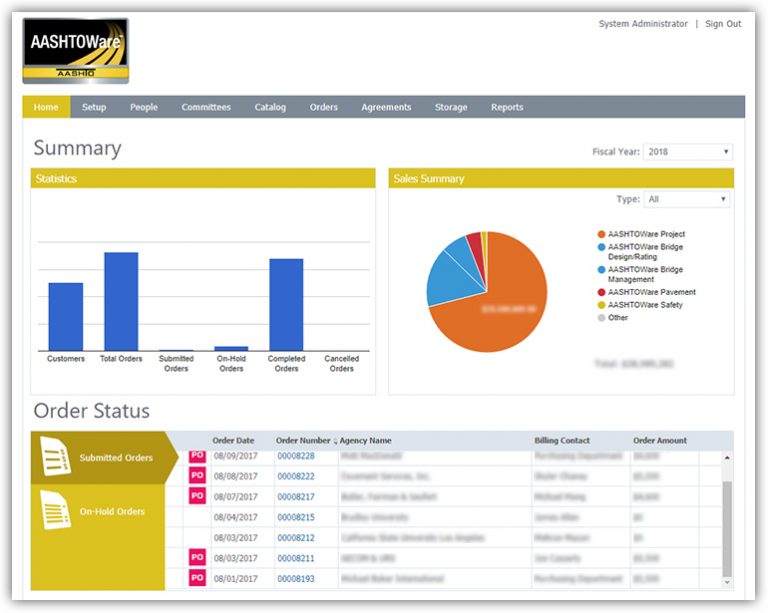Open the Fiscal Year dropdown
Screen dimensions: 768x613
pos(688,152)
